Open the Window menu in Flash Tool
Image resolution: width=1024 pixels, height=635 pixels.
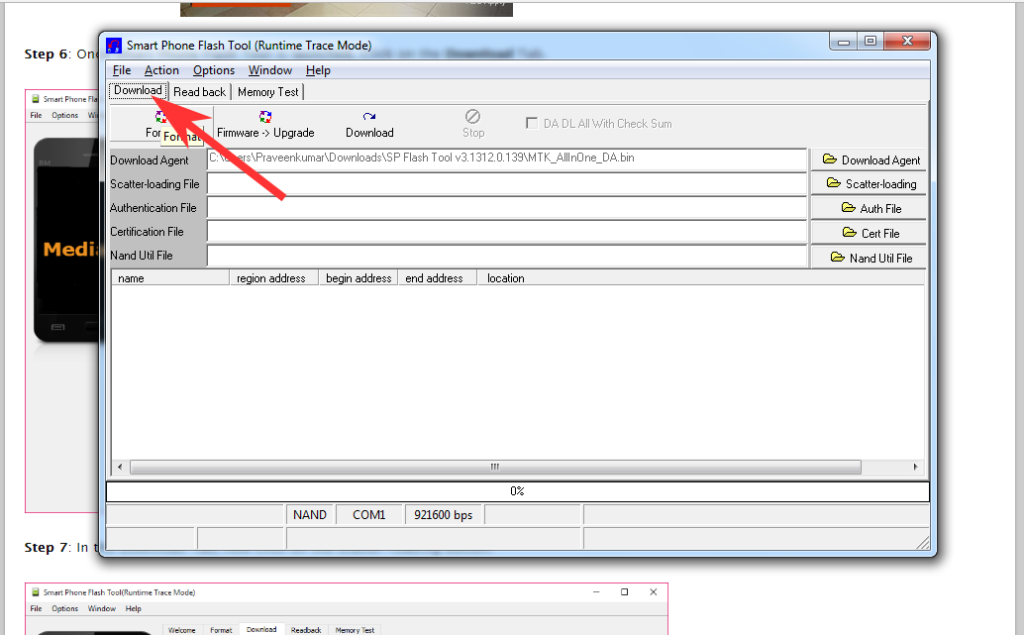[270, 71]
